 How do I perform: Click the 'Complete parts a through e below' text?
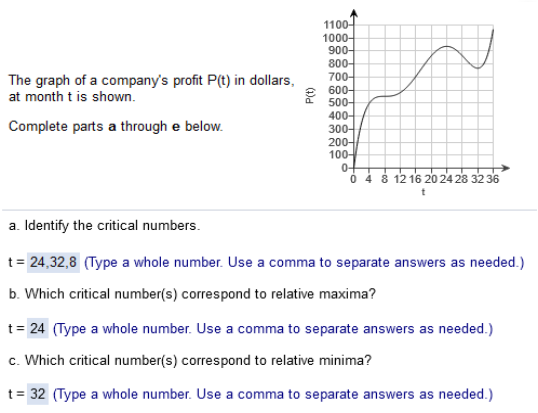pos(116,127)
